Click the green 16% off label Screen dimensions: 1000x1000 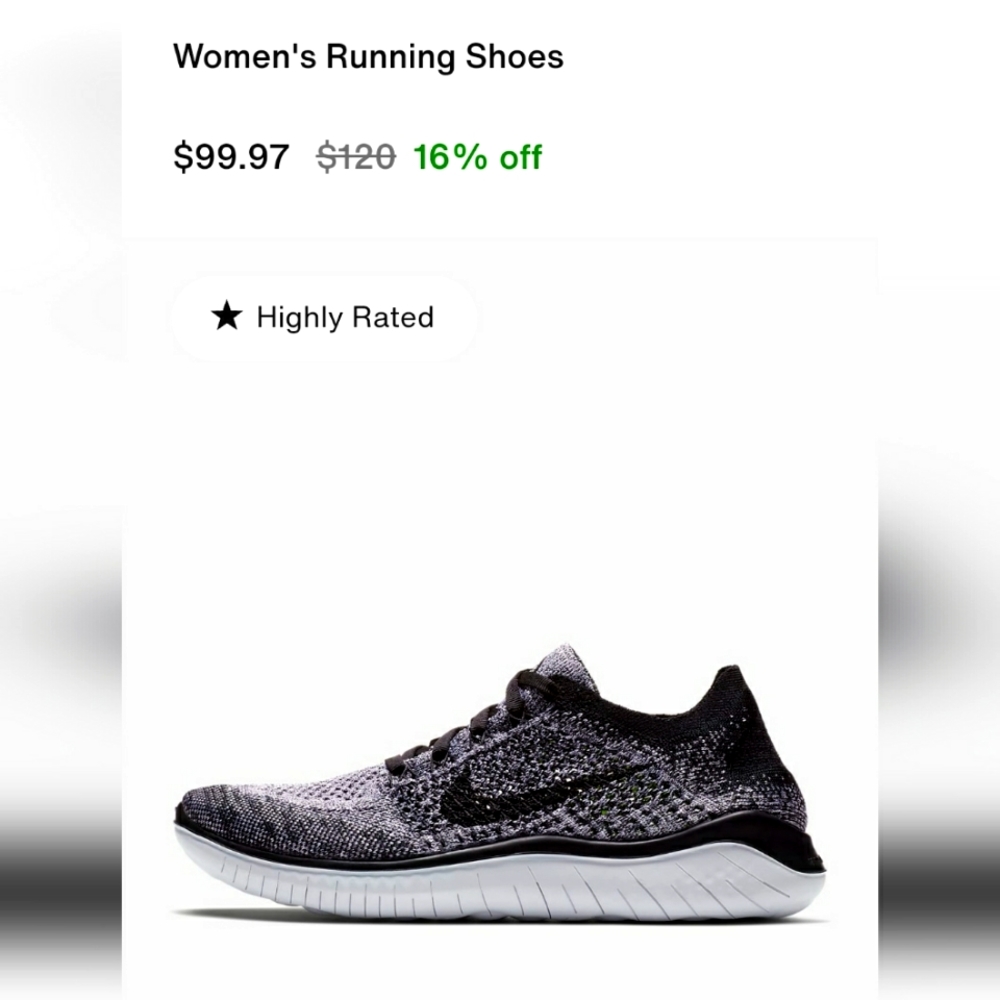point(478,156)
